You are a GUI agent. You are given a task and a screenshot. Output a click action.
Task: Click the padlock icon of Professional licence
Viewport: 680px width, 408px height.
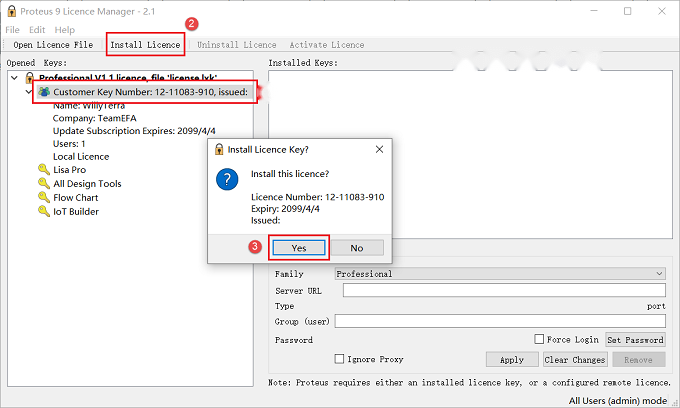(29, 78)
